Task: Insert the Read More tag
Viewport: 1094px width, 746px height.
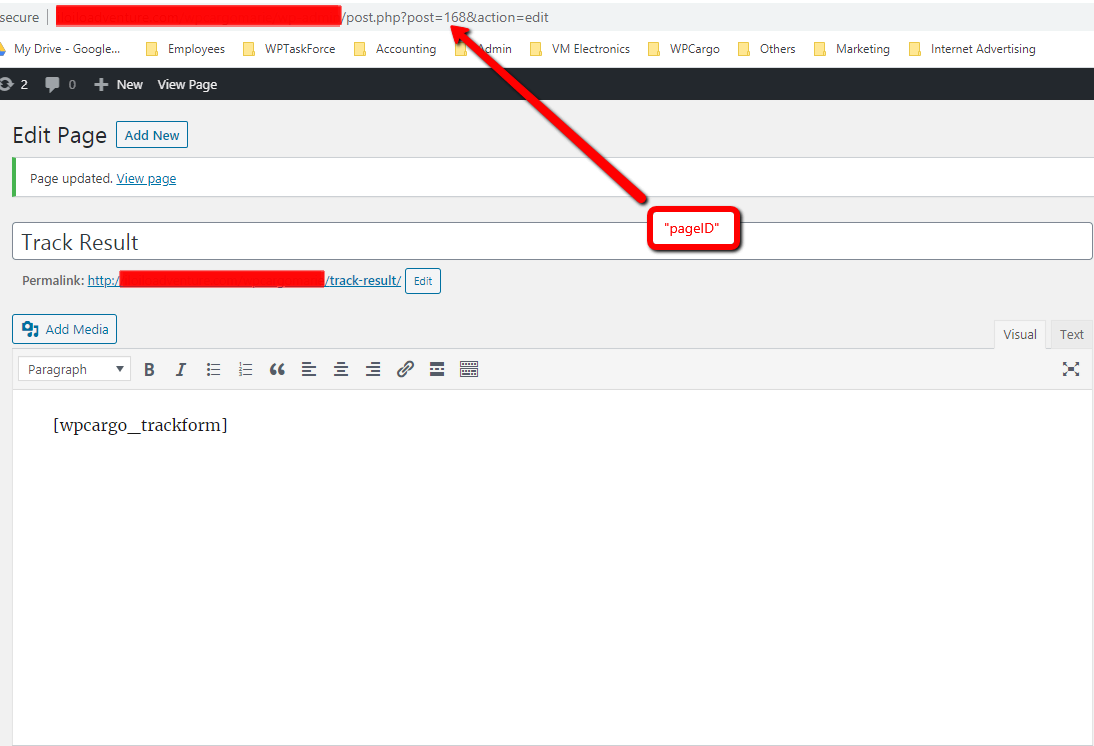Action: pyautogui.click(x=437, y=370)
